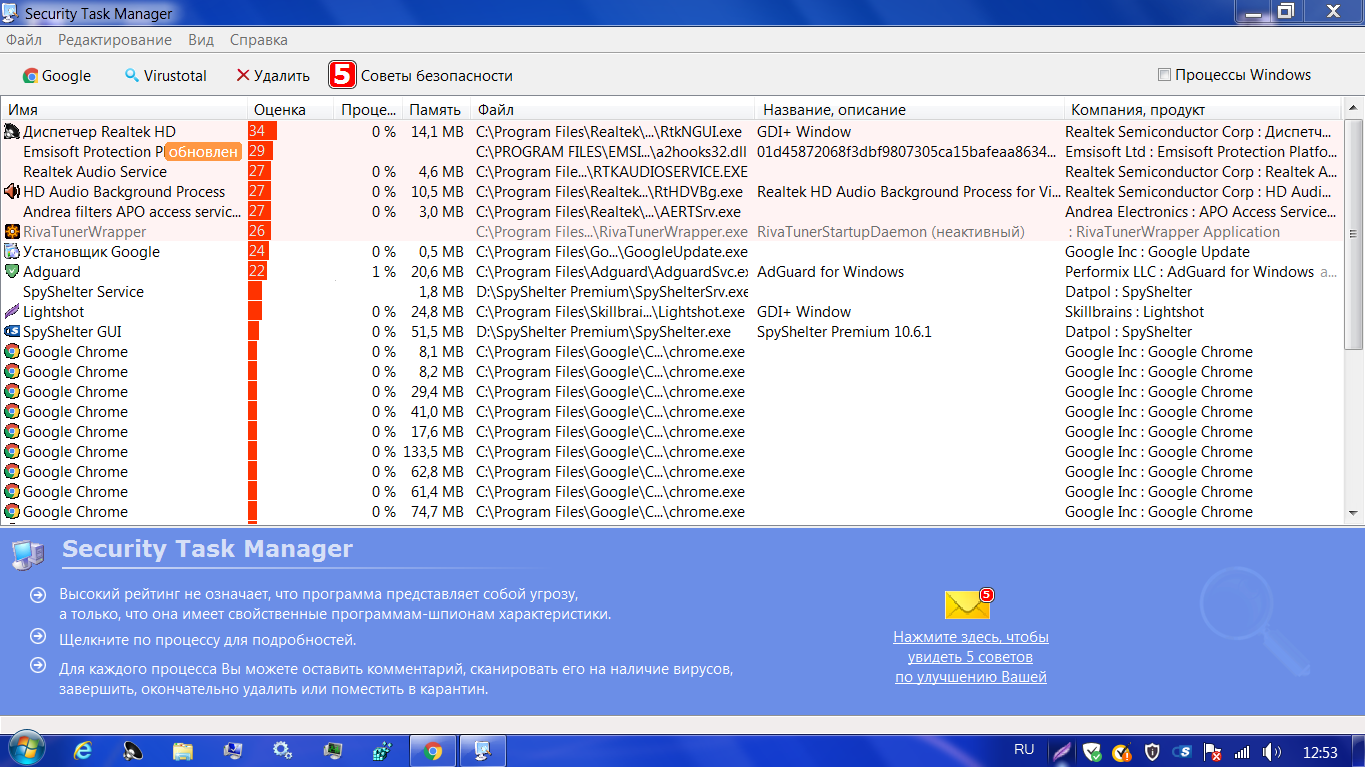Click the Google toolbar button
The image size is (1365, 767).
(x=57, y=75)
